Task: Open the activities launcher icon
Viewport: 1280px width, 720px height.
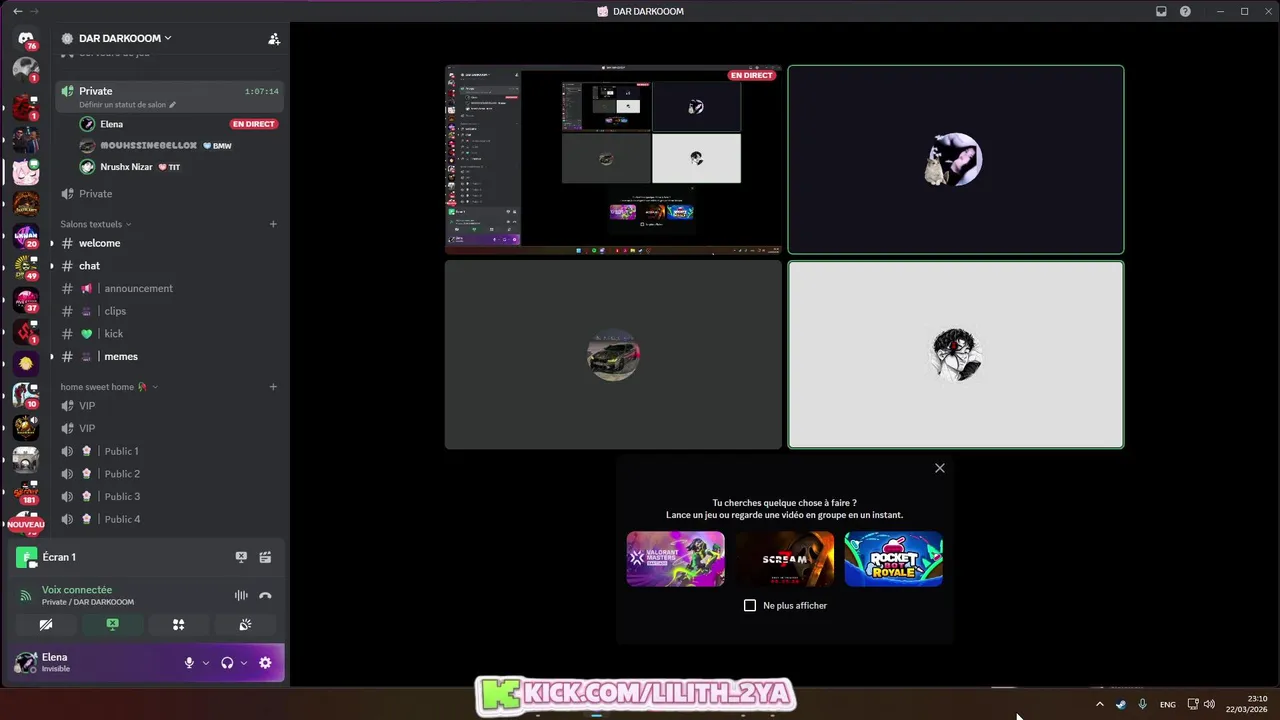Action: pyautogui.click(x=178, y=624)
